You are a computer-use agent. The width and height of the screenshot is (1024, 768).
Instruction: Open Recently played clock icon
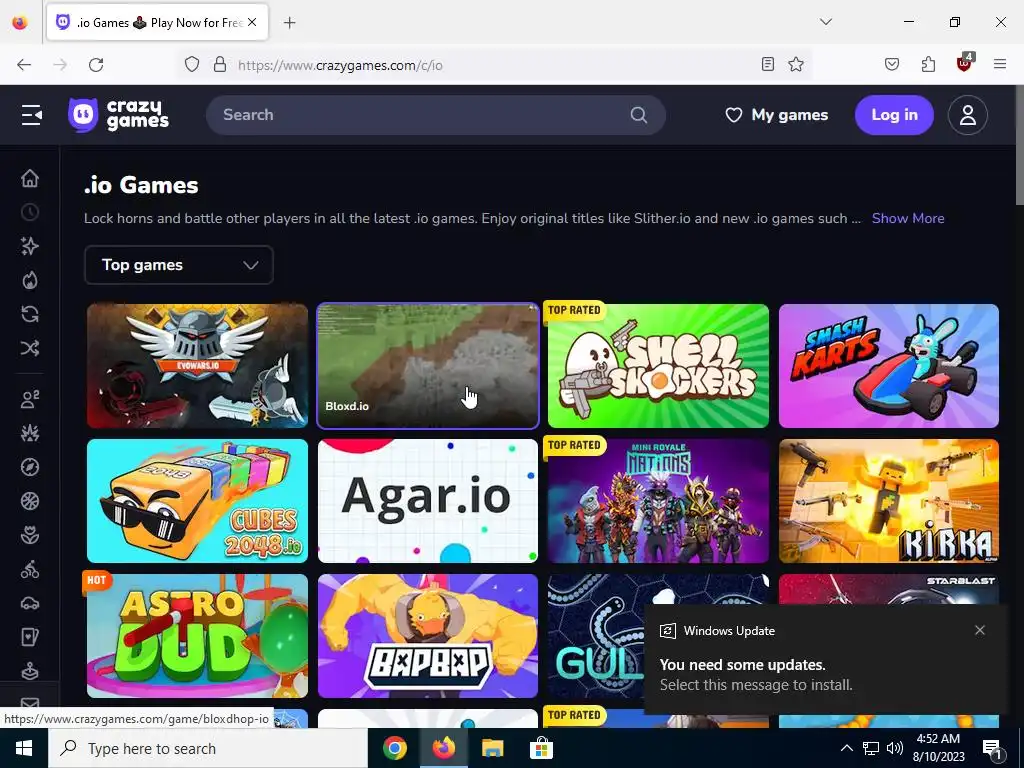tap(30, 212)
